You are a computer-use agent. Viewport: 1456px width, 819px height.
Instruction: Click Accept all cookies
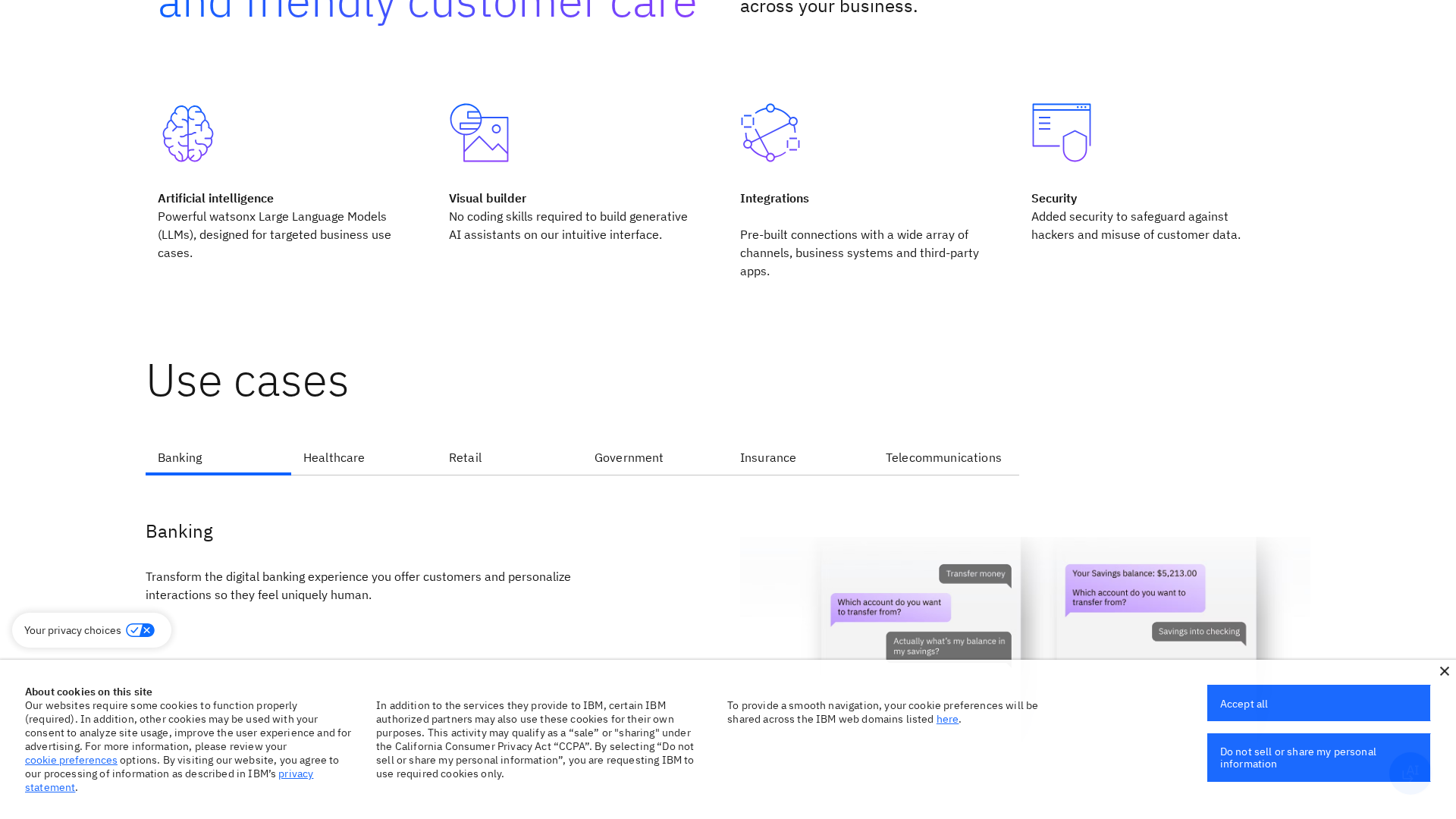(x=1318, y=703)
